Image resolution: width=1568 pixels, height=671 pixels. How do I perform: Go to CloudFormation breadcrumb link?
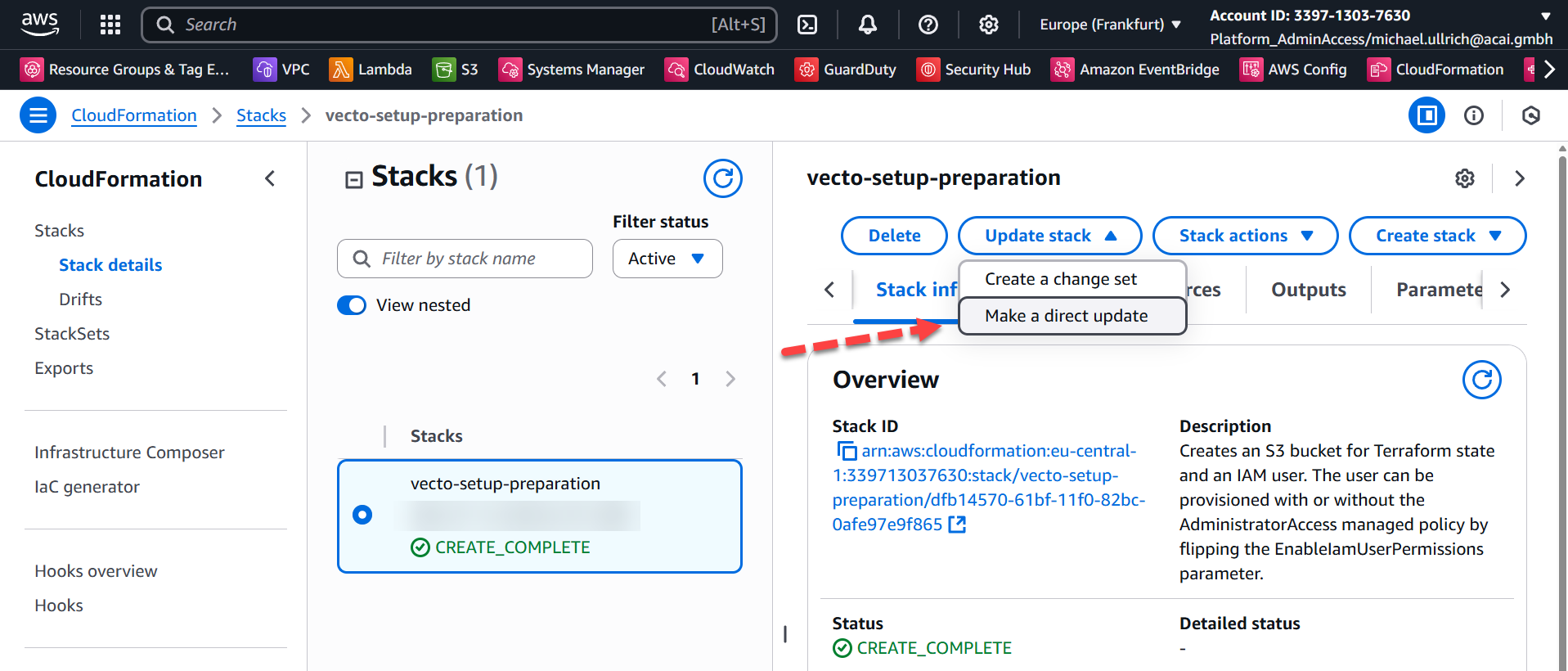[x=134, y=115]
